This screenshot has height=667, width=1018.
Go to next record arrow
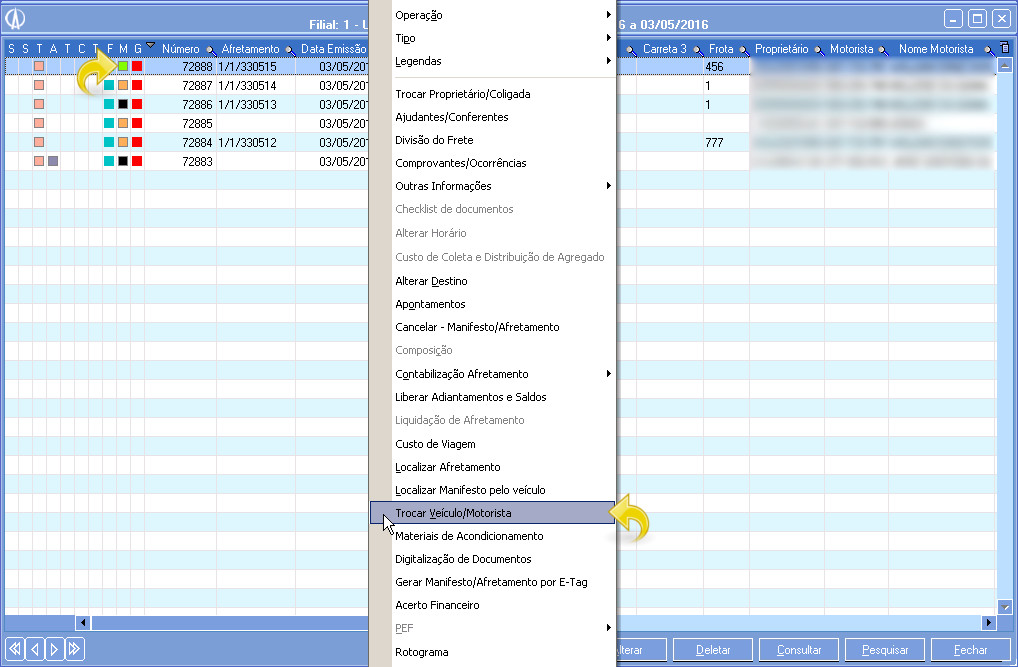(x=55, y=648)
